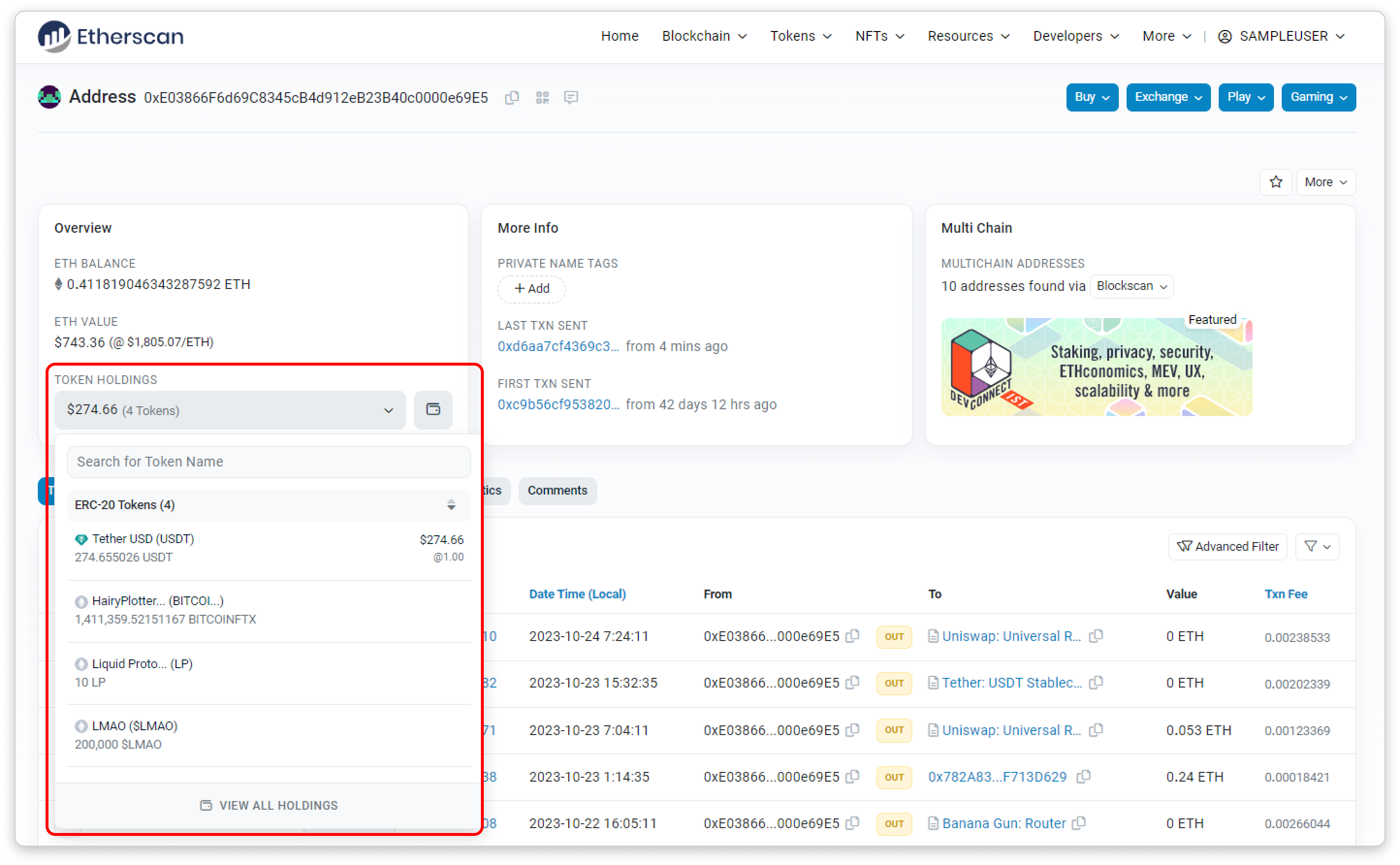The image size is (1400, 865).
Task: Copy the Banana Gun: Router address
Action: point(1079,823)
